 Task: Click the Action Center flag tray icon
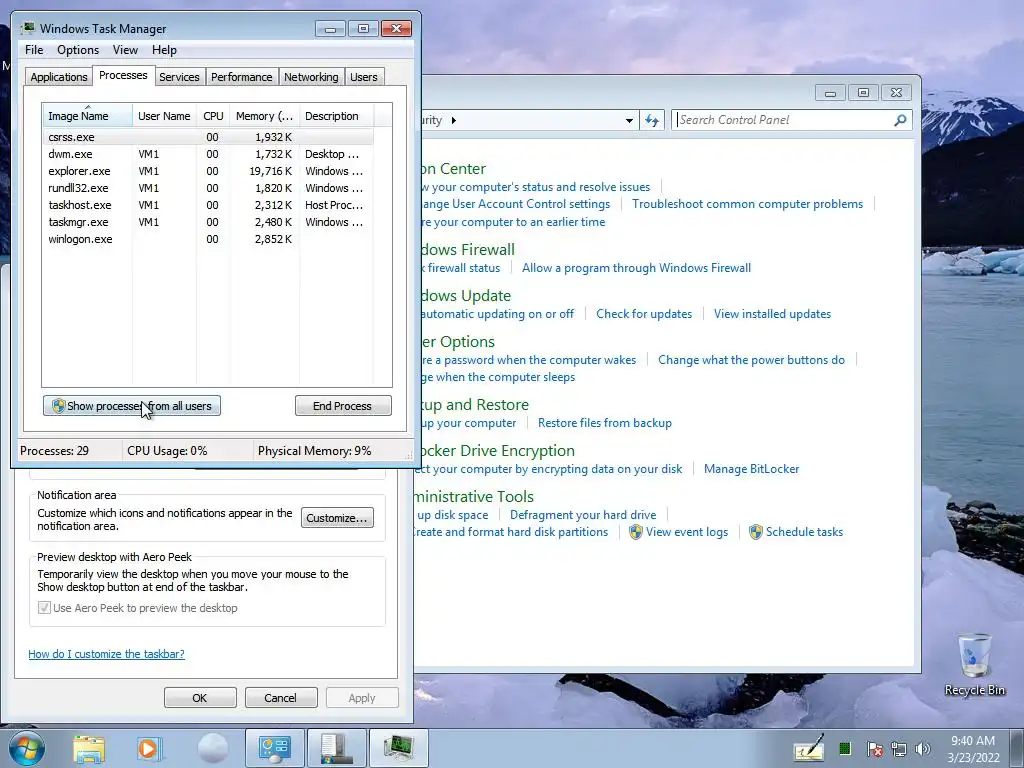[875, 749]
